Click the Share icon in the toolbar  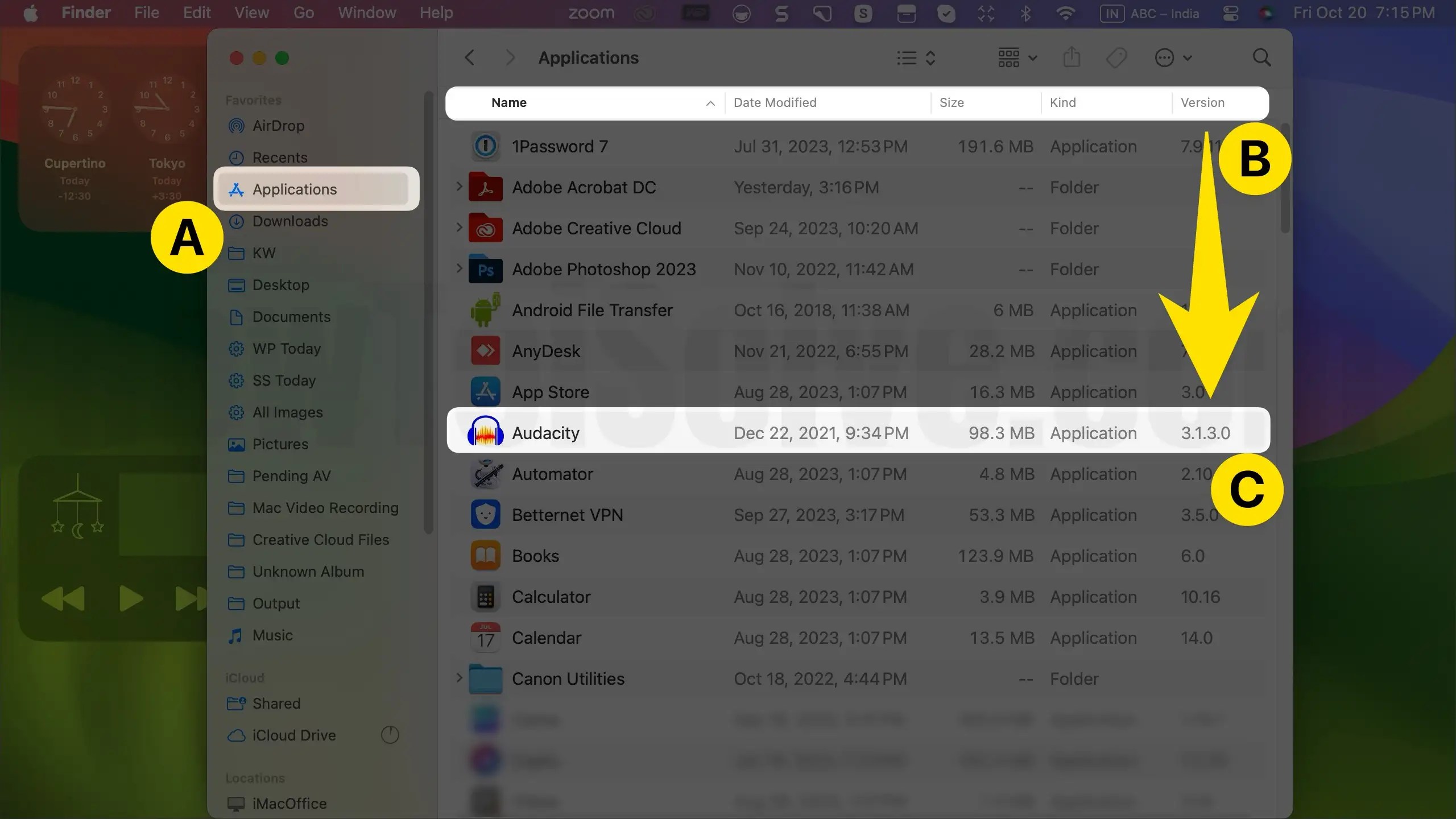click(1071, 57)
